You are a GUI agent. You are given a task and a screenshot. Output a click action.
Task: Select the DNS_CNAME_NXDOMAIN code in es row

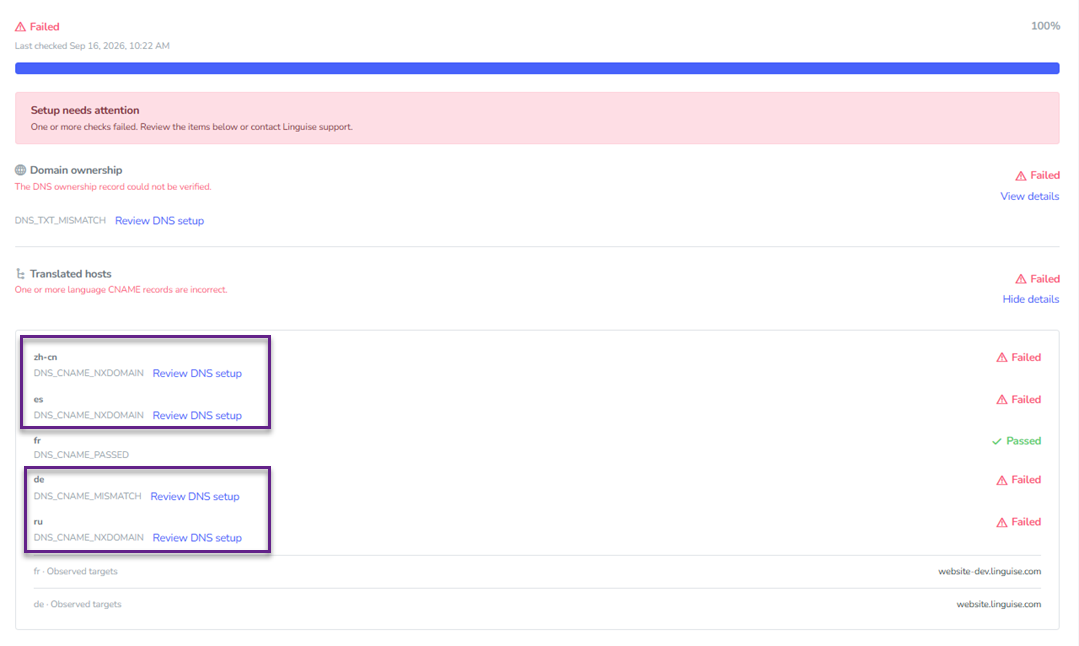click(x=89, y=415)
